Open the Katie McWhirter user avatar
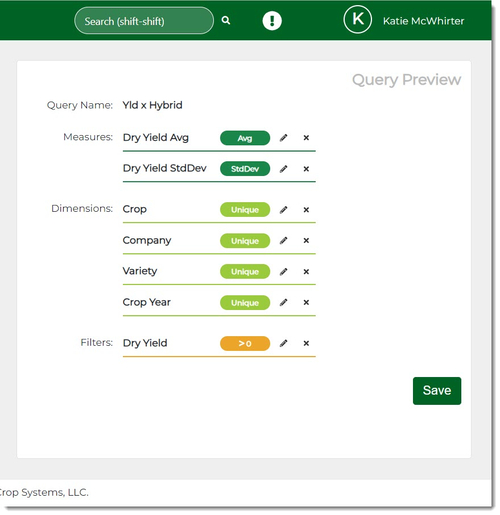 tap(357, 19)
